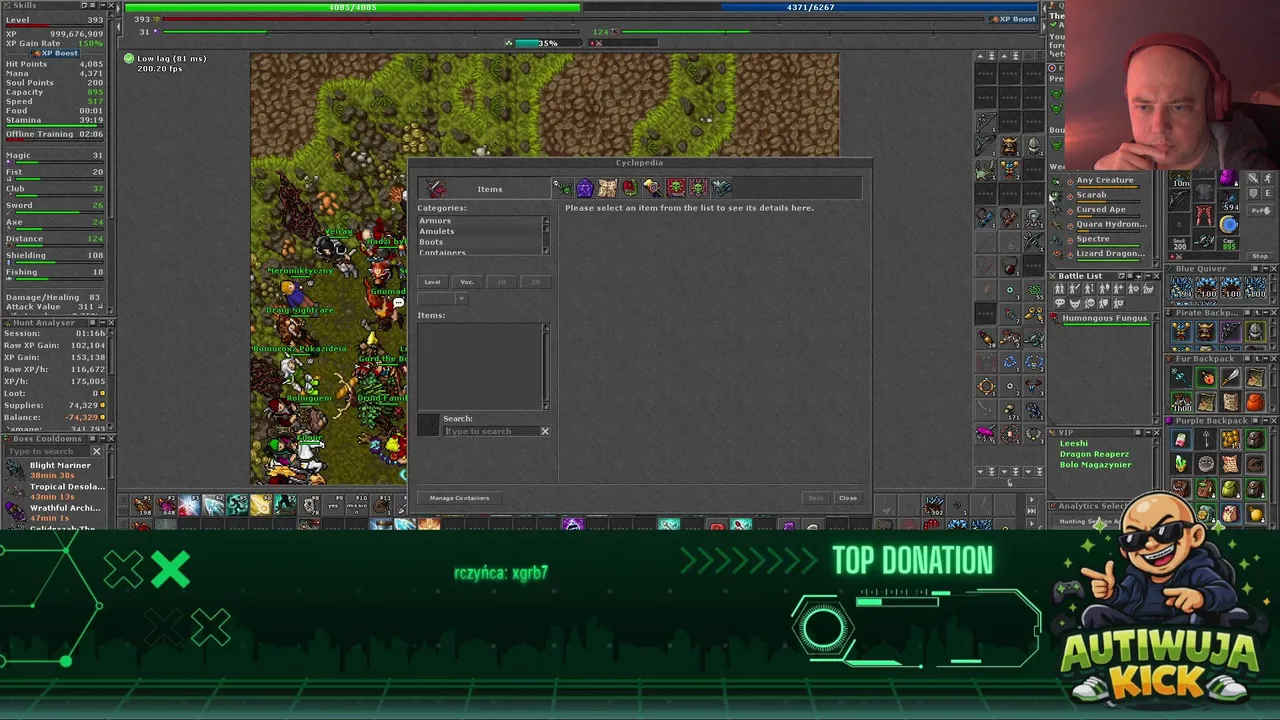Click the action bar previous-page arrow

[123, 499]
